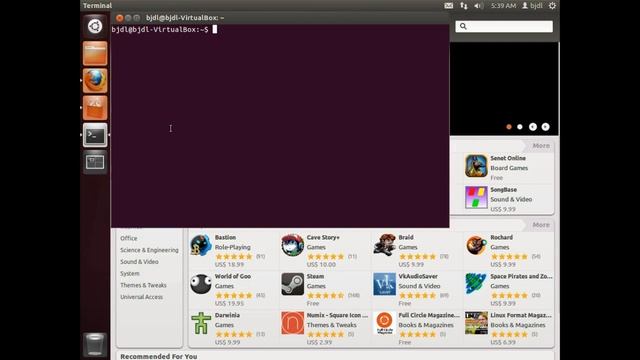Focus the terminal command prompt area
Viewport: 640px width, 360px height.
coord(280,126)
